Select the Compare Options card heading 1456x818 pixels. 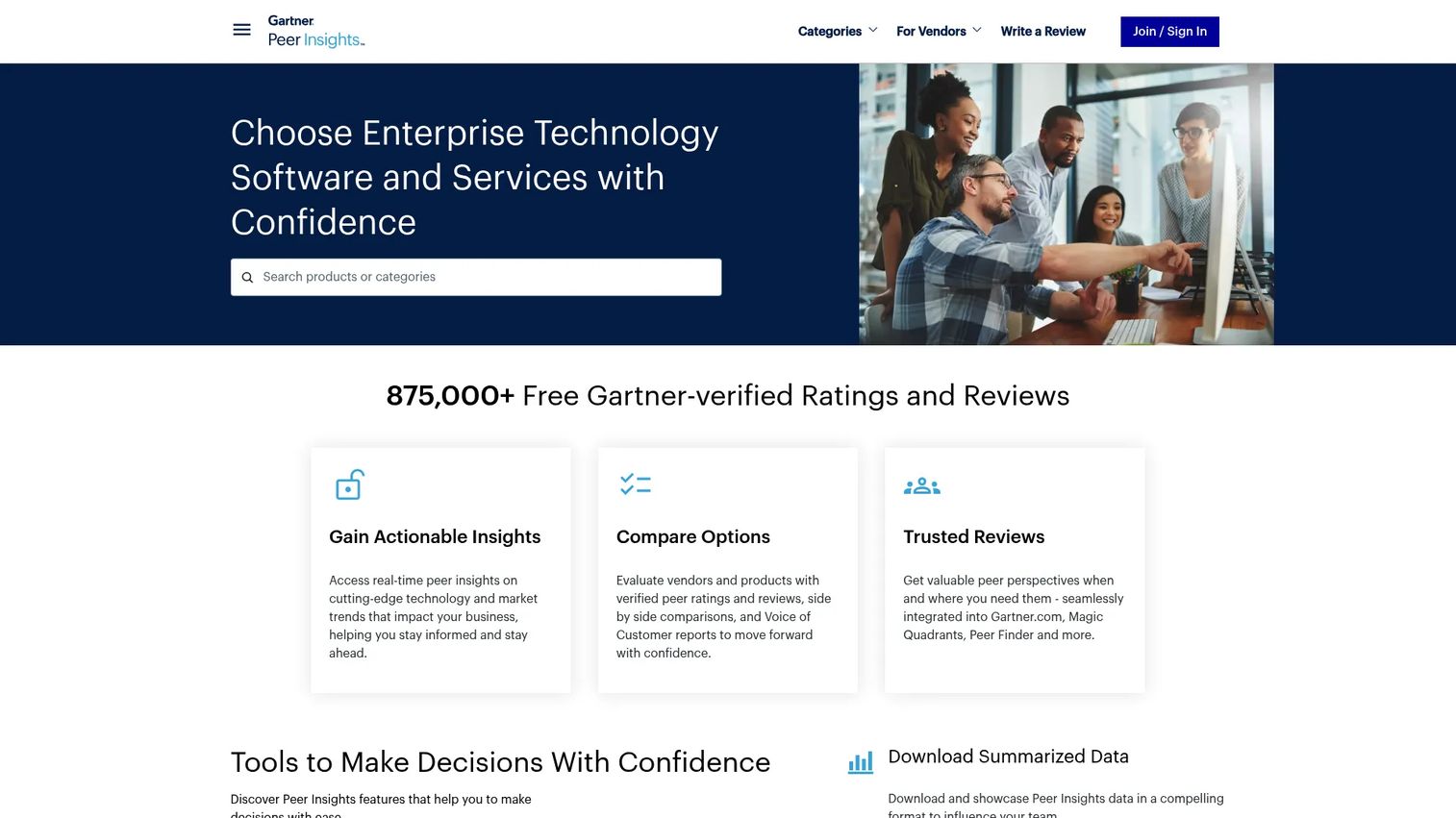(693, 536)
